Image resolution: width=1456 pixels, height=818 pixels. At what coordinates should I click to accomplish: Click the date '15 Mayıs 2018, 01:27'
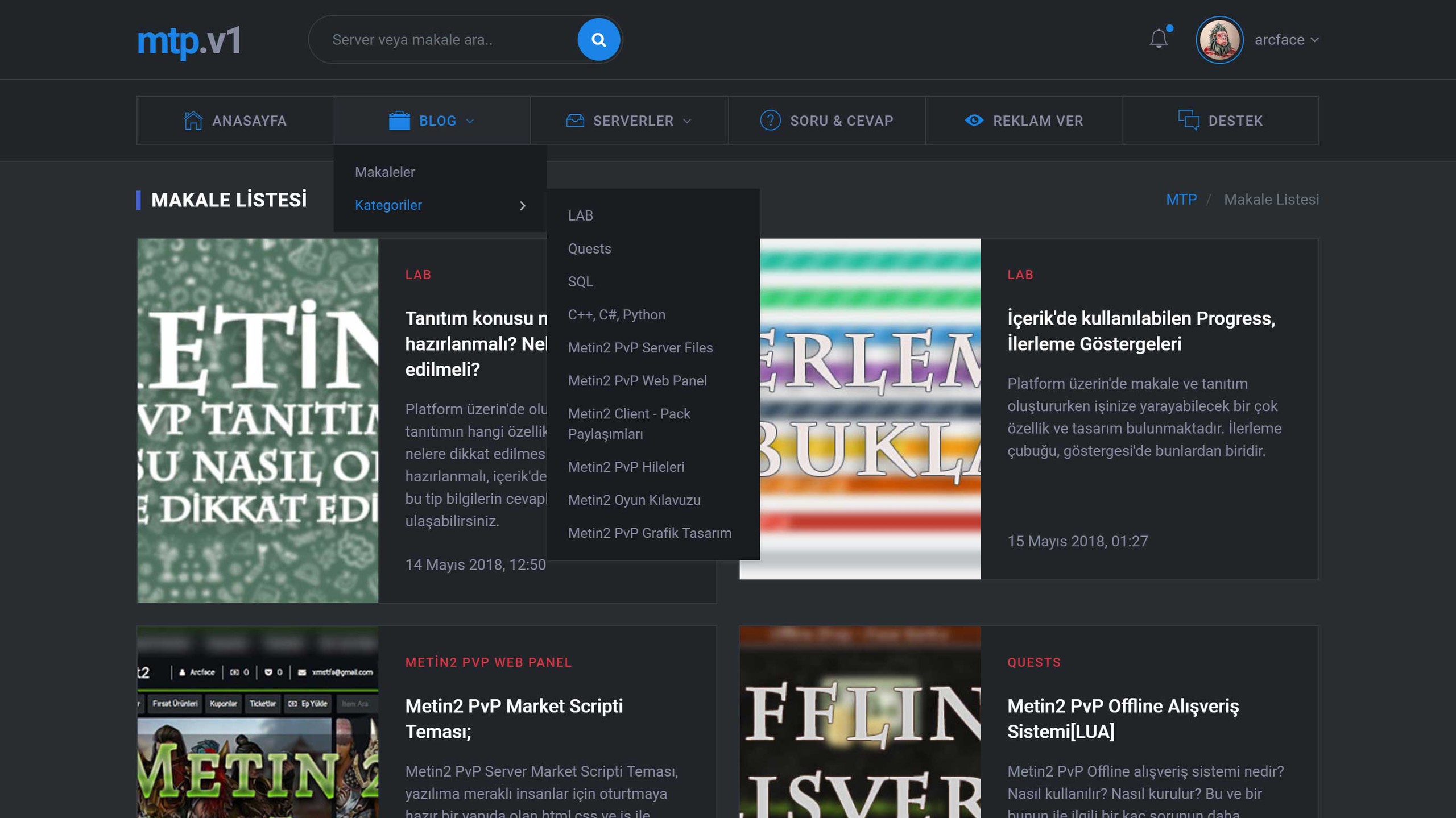(x=1077, y=541)
